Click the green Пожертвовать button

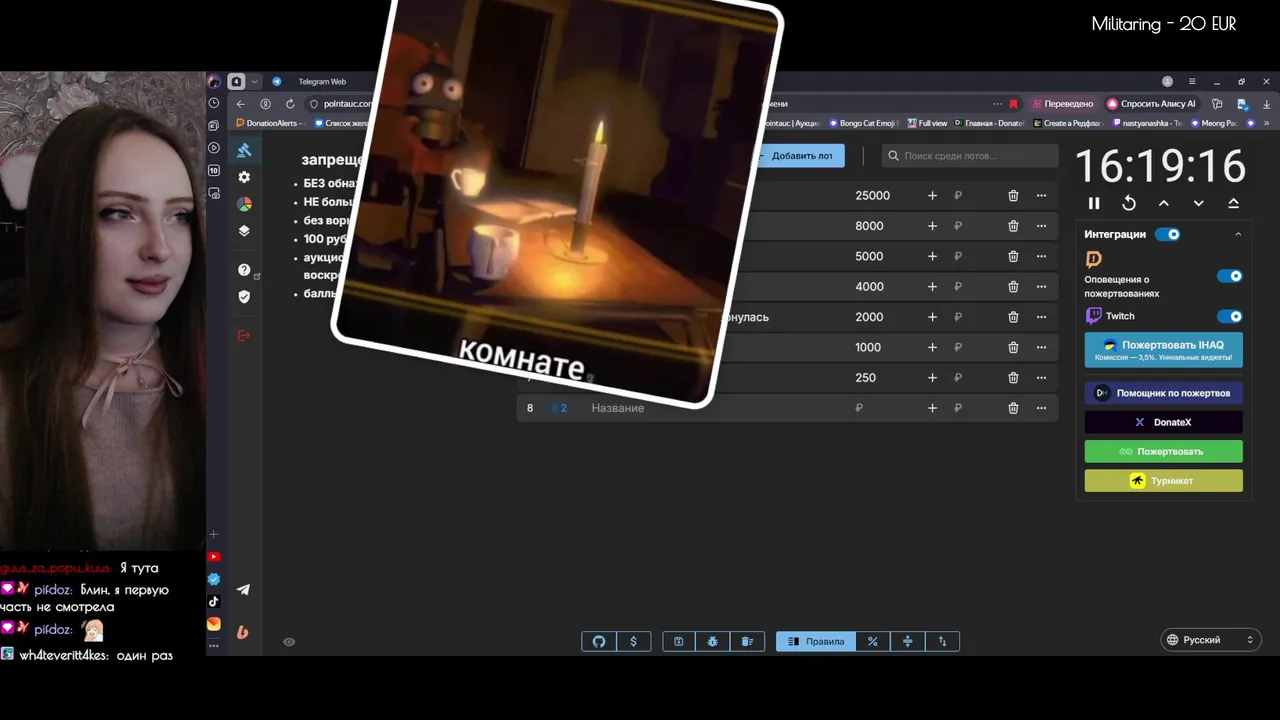1164,451
